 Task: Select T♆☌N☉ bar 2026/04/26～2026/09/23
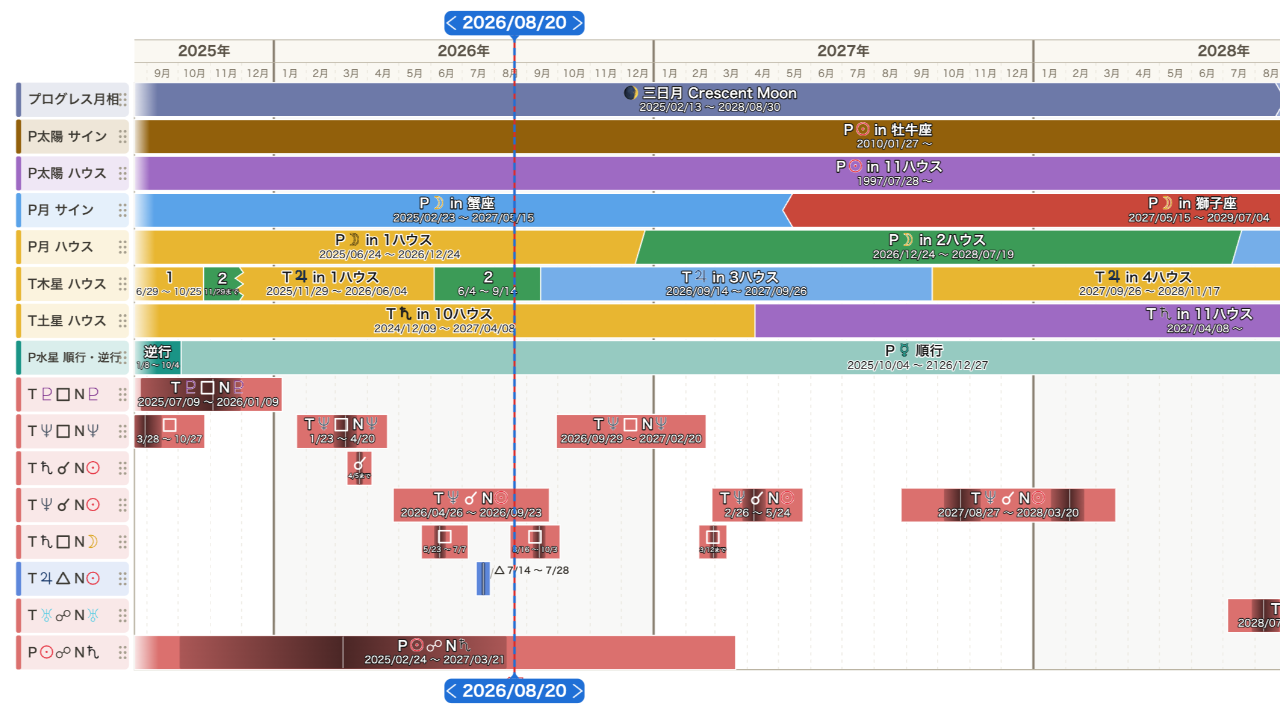[471, 505]
